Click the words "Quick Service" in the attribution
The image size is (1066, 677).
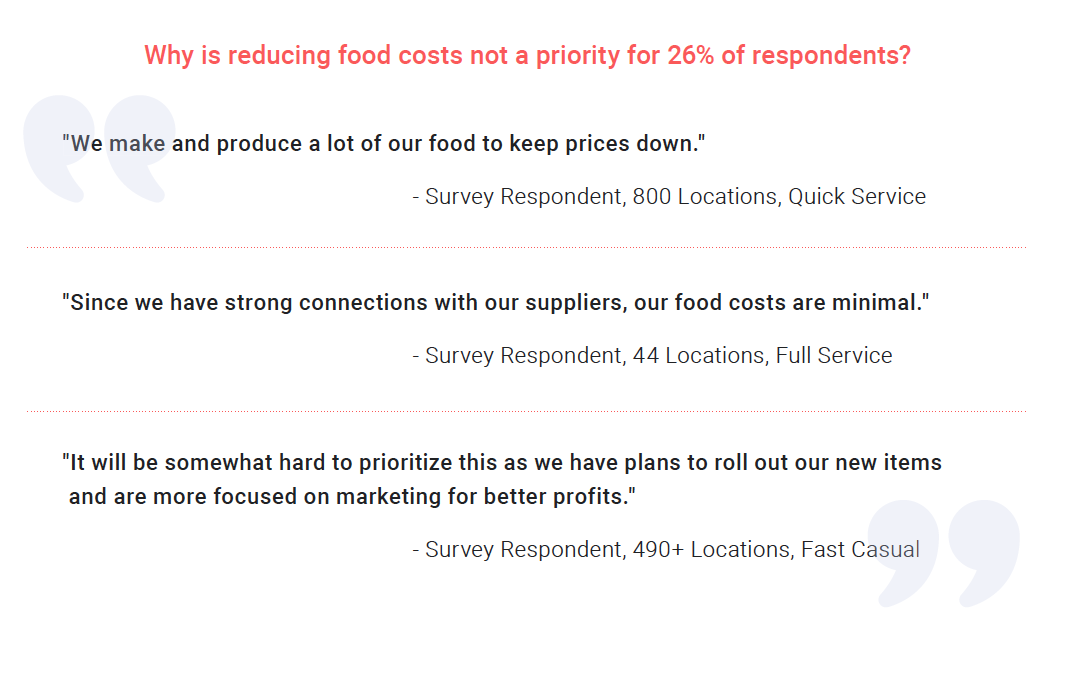pyautogui.click(x=857, y=196)
